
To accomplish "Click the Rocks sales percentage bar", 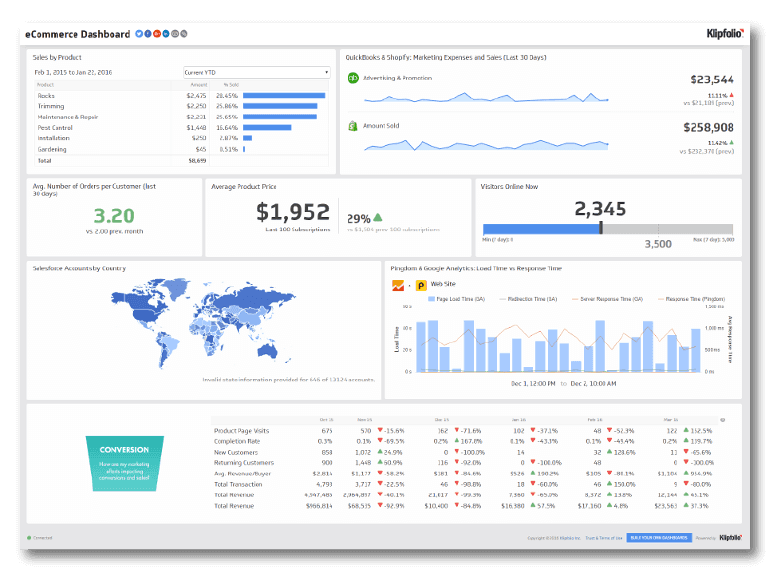I will (x=284, y=96).
